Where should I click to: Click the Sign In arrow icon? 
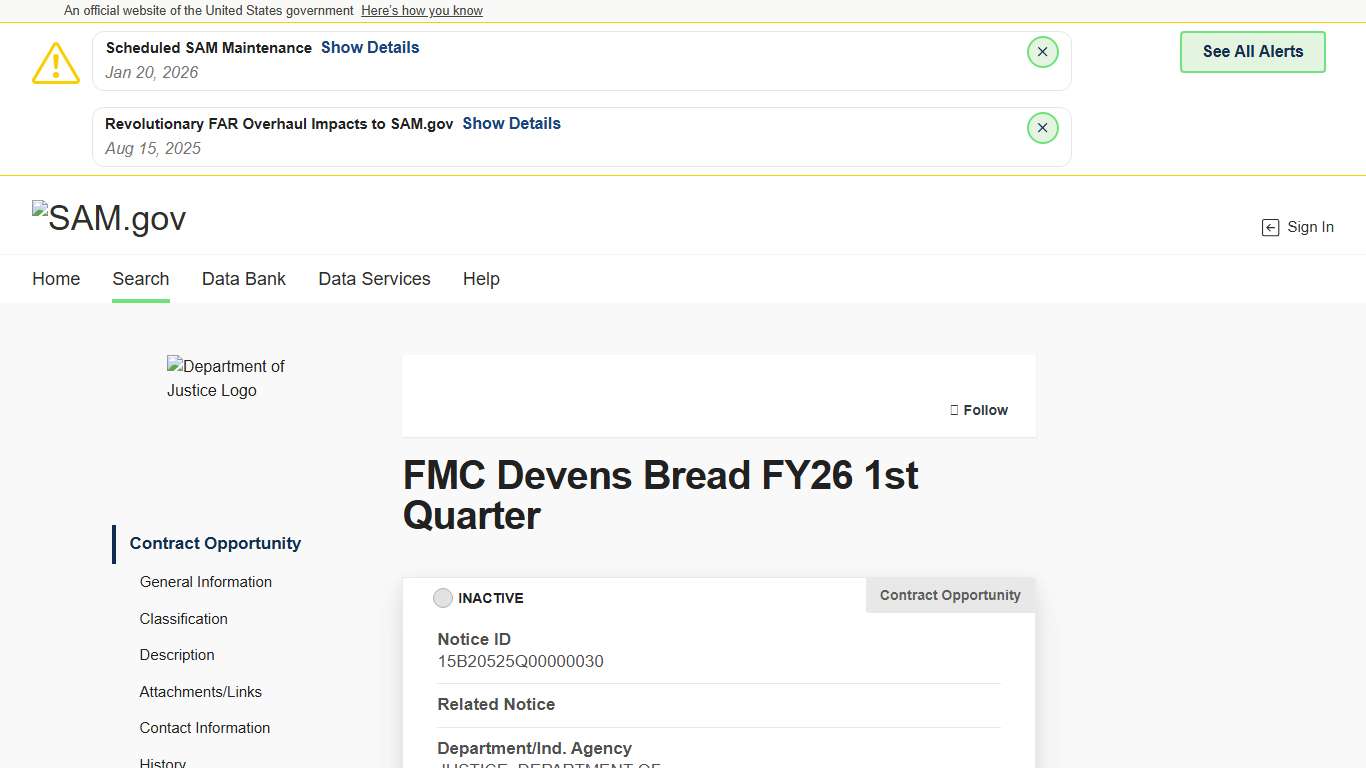[x=1270, y=228]
